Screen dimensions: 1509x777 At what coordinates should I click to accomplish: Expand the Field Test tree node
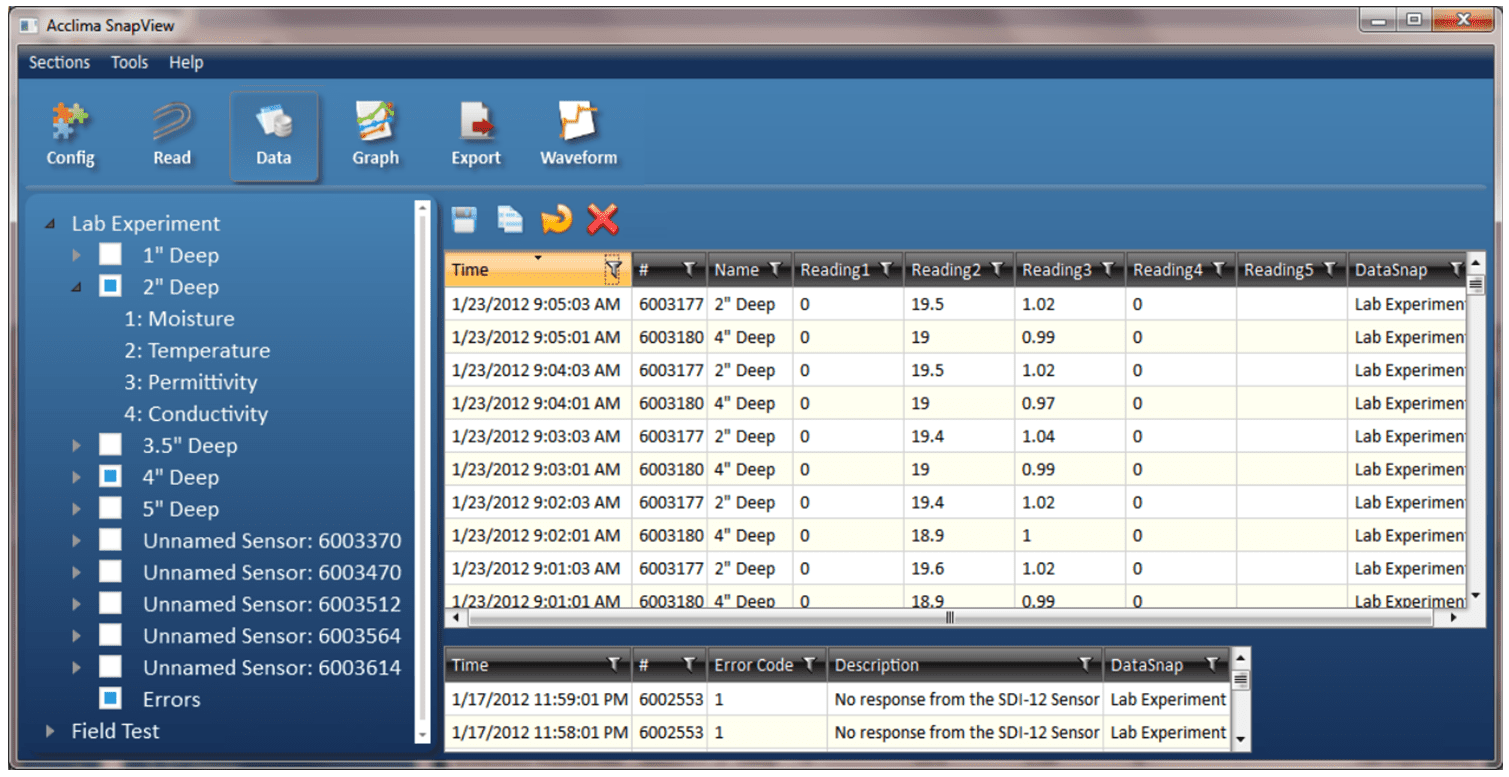point(51,732)
